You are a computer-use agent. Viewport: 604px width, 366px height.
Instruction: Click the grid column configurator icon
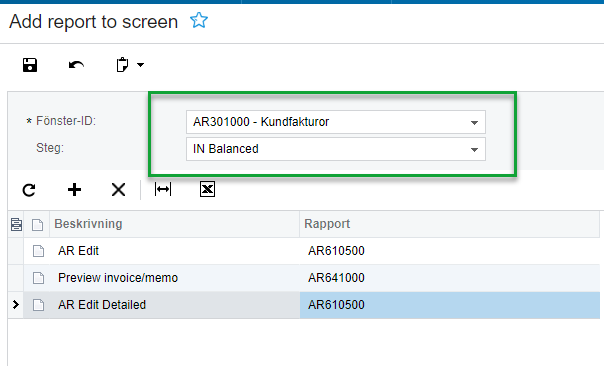[x=16, y=224]
